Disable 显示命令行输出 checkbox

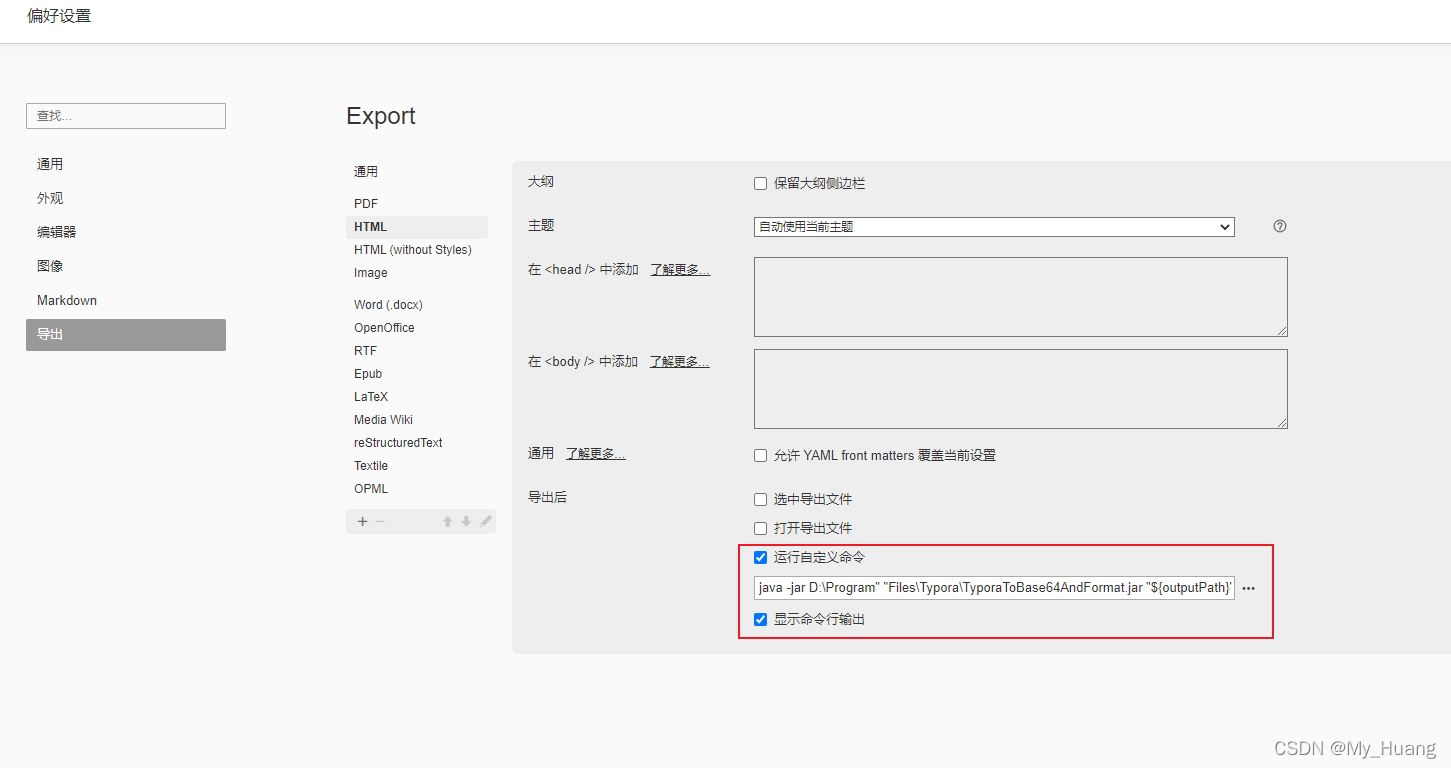click(x=760, y=618)
